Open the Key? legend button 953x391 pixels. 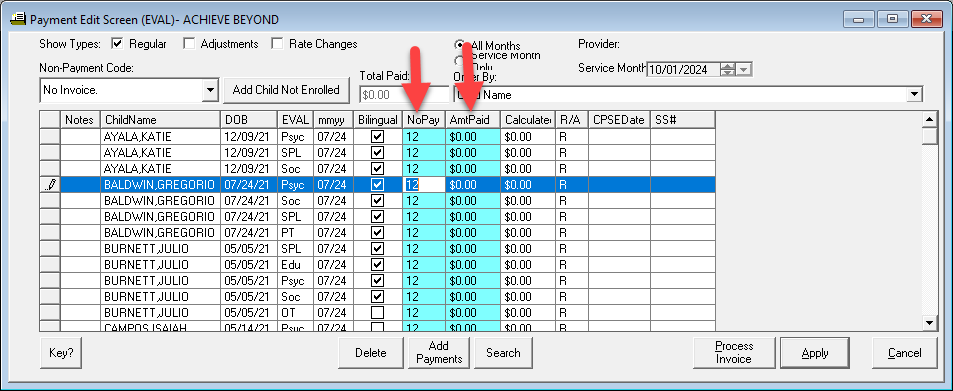[61, 353]
